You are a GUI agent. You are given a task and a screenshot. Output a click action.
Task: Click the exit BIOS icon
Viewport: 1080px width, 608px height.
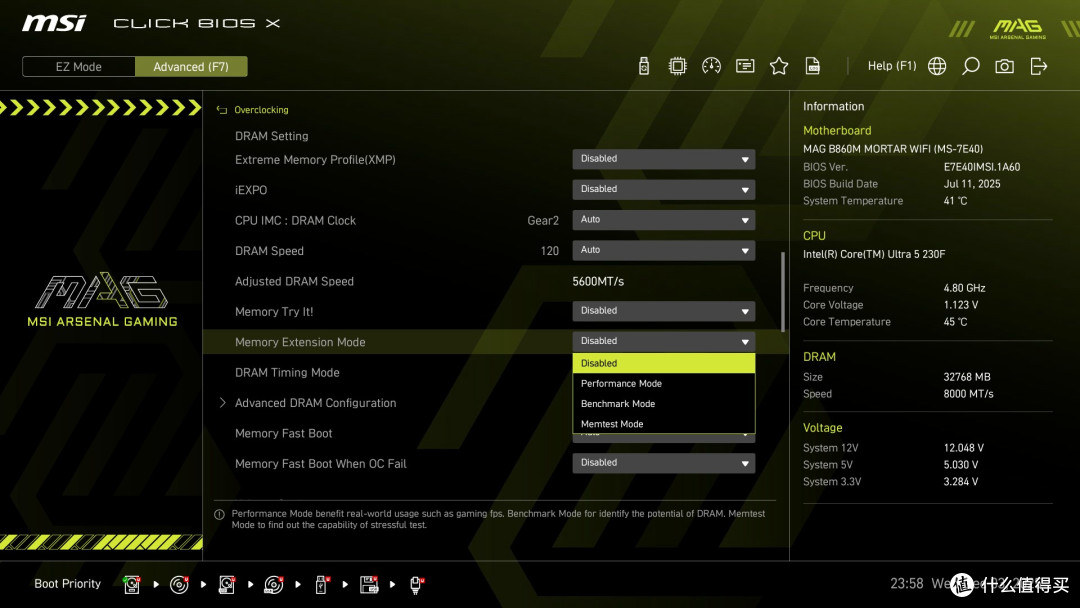tap(1039, 66)
